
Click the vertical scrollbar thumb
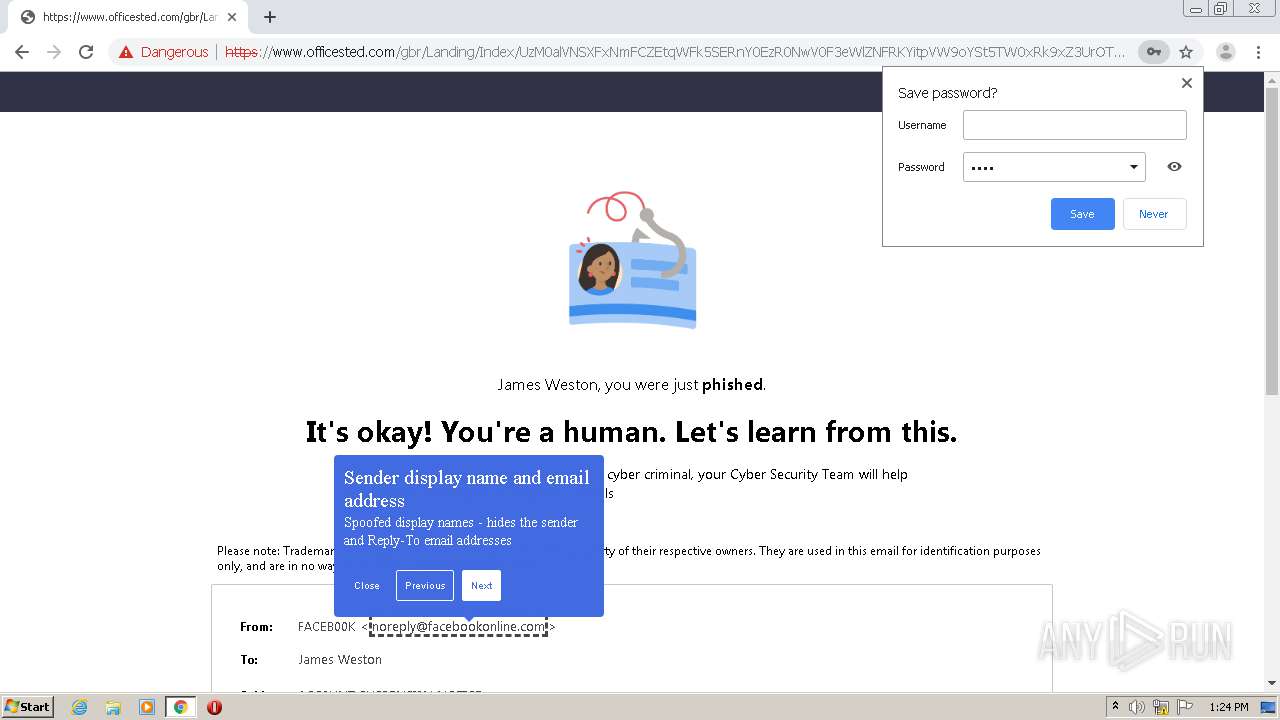[1272, 240]
